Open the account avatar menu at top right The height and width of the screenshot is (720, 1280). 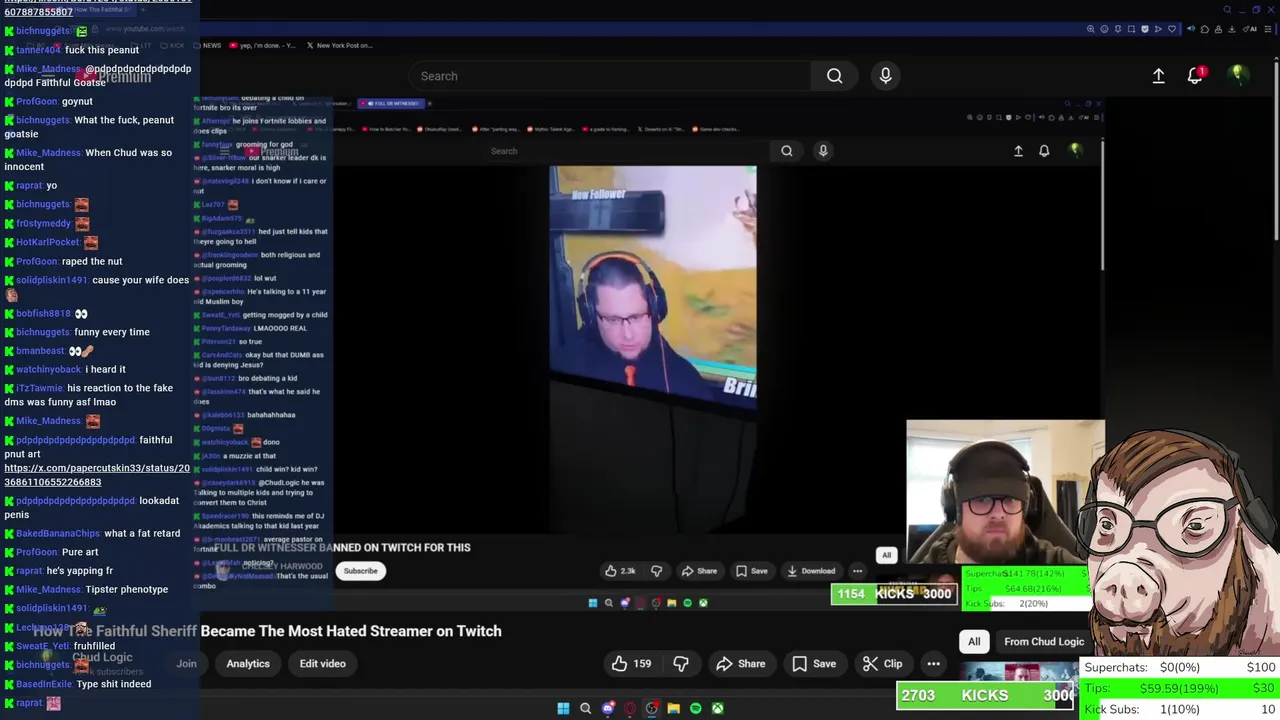(1237, 75)
